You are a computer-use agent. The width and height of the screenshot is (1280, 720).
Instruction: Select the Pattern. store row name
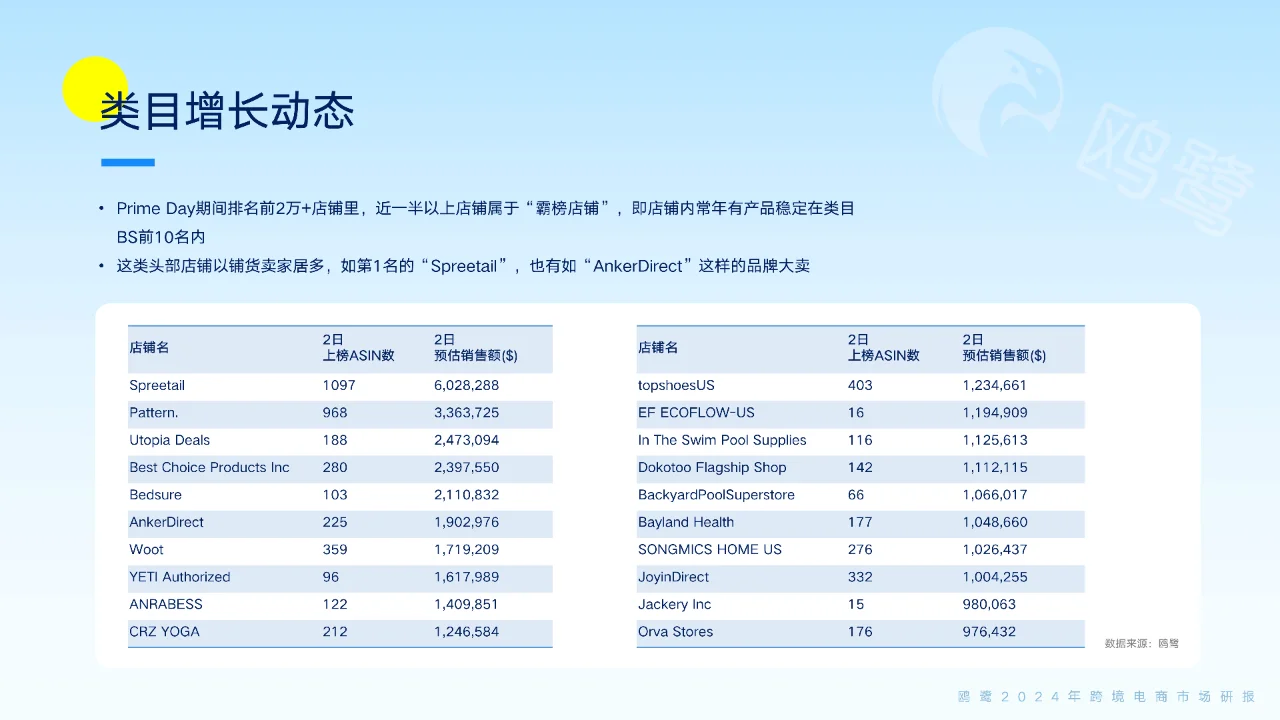[x=153, y=412]
